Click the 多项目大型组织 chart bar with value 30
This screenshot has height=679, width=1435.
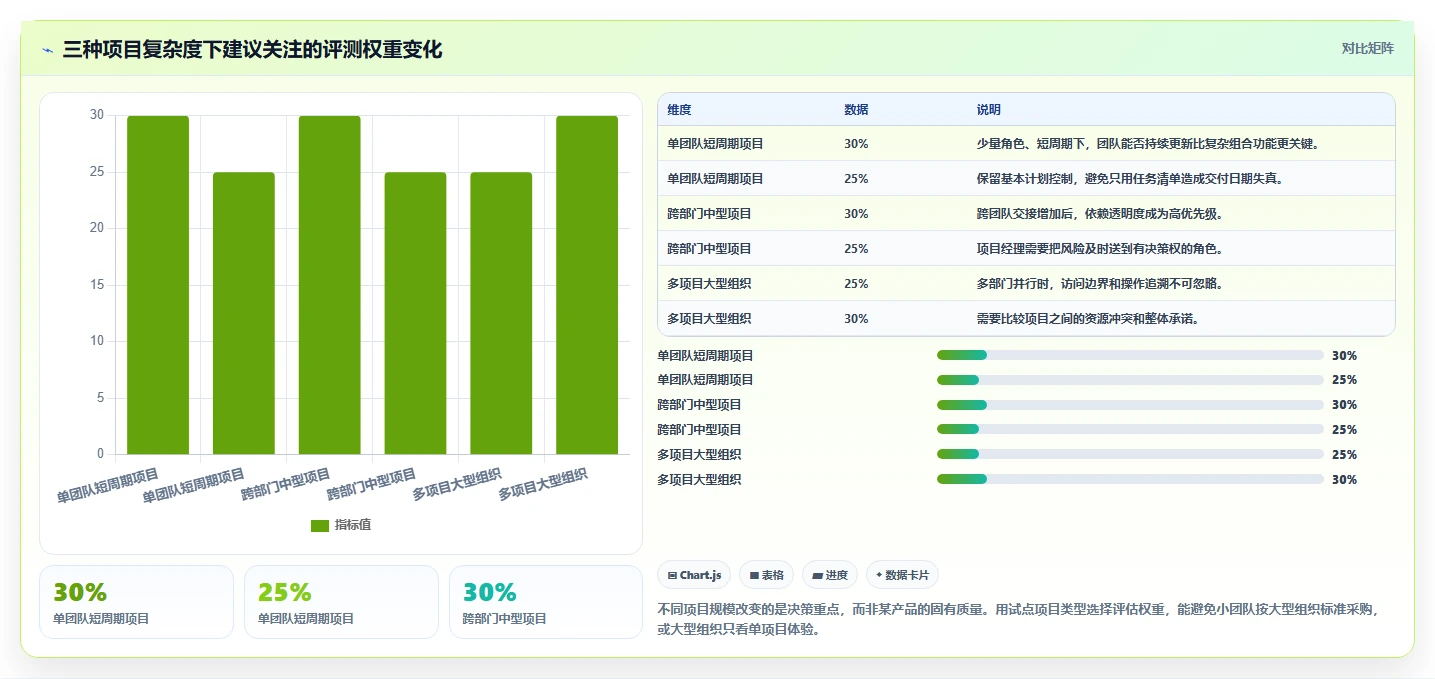587,285
